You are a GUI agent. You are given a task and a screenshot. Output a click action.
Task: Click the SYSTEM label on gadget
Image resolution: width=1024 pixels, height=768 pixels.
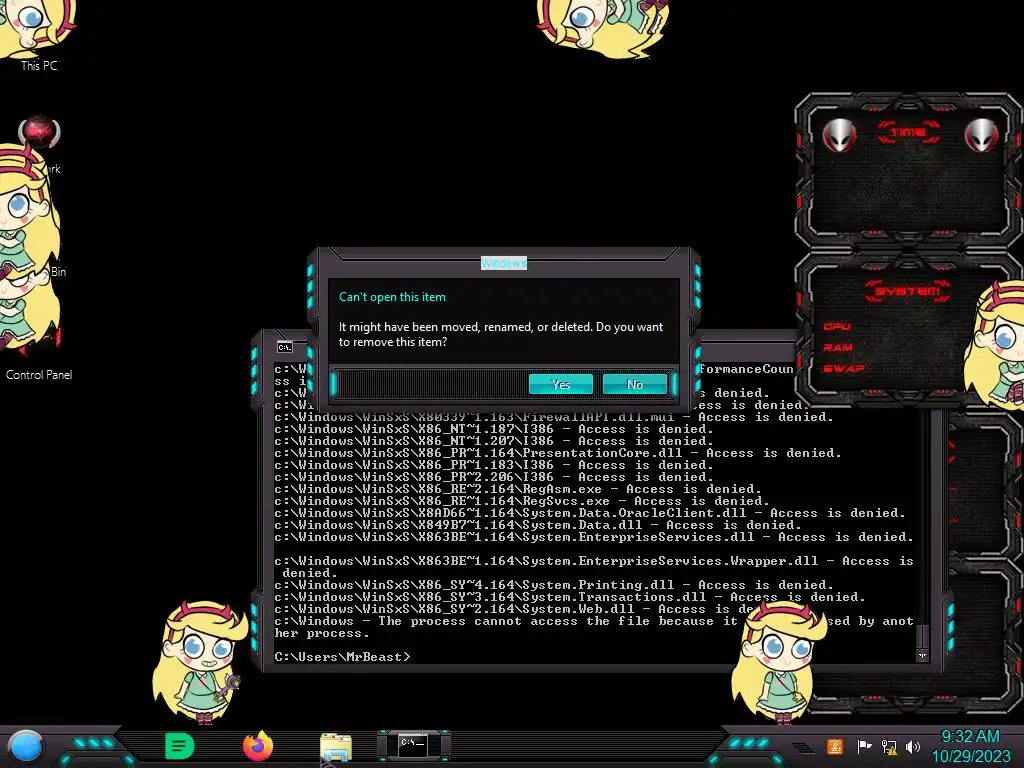908,291
